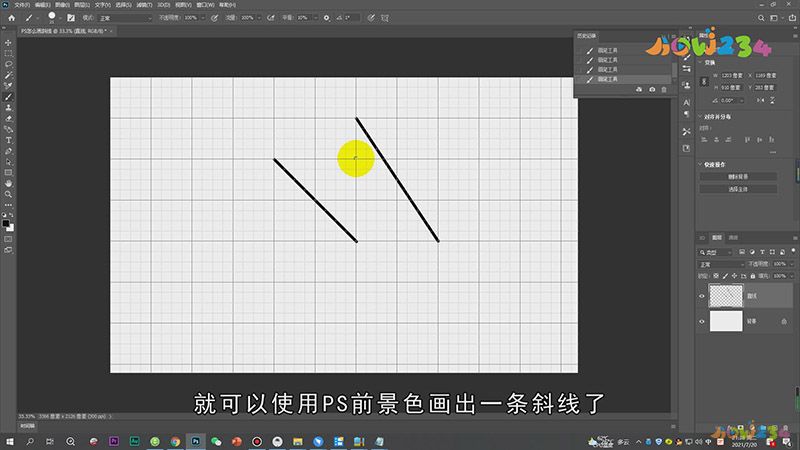Open layer opacity dropdown arrow
Viewport: 800px width, 450px height.
(x=792, y=264)
